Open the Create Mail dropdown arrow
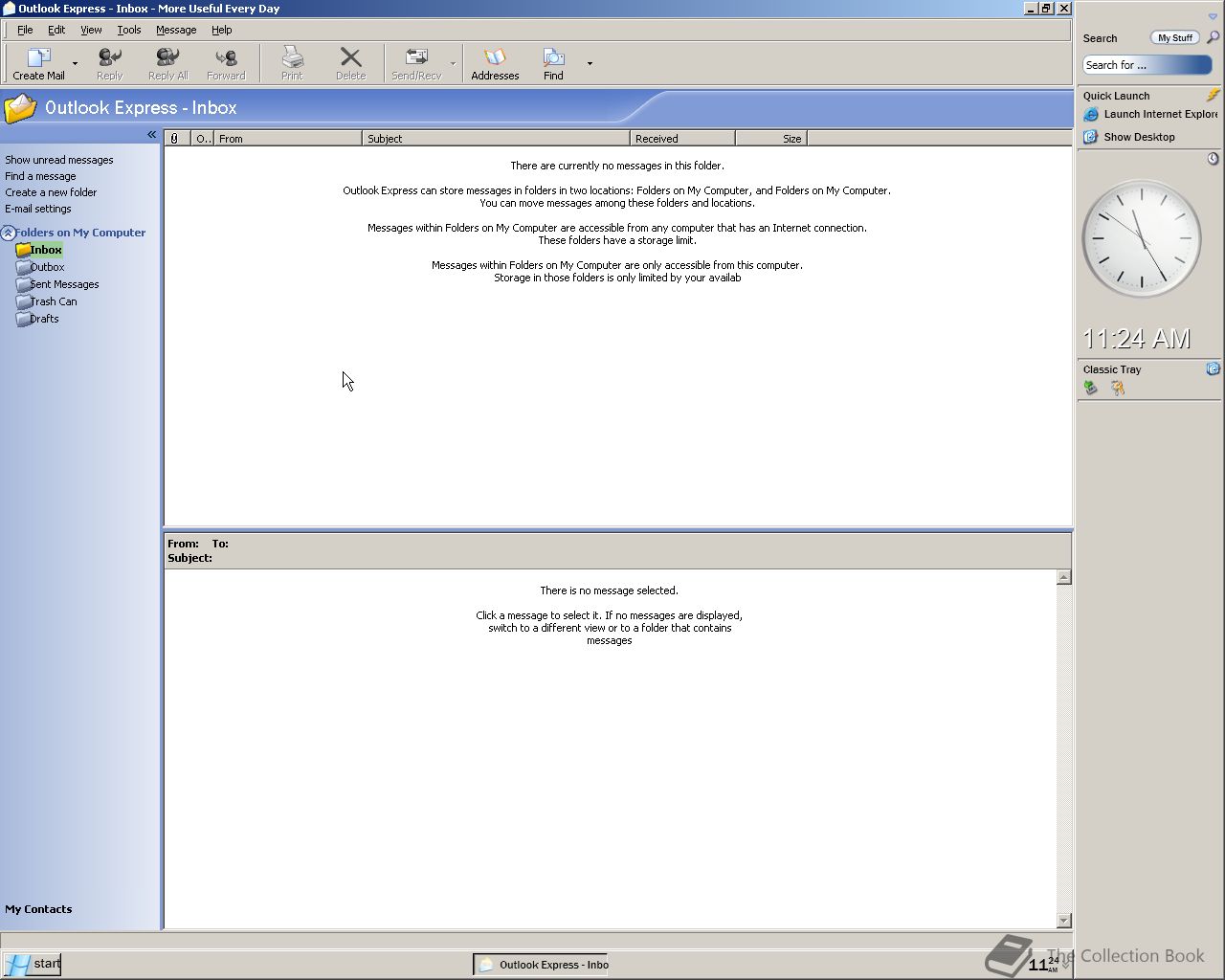1225x980 pixels. pos(75,64)
